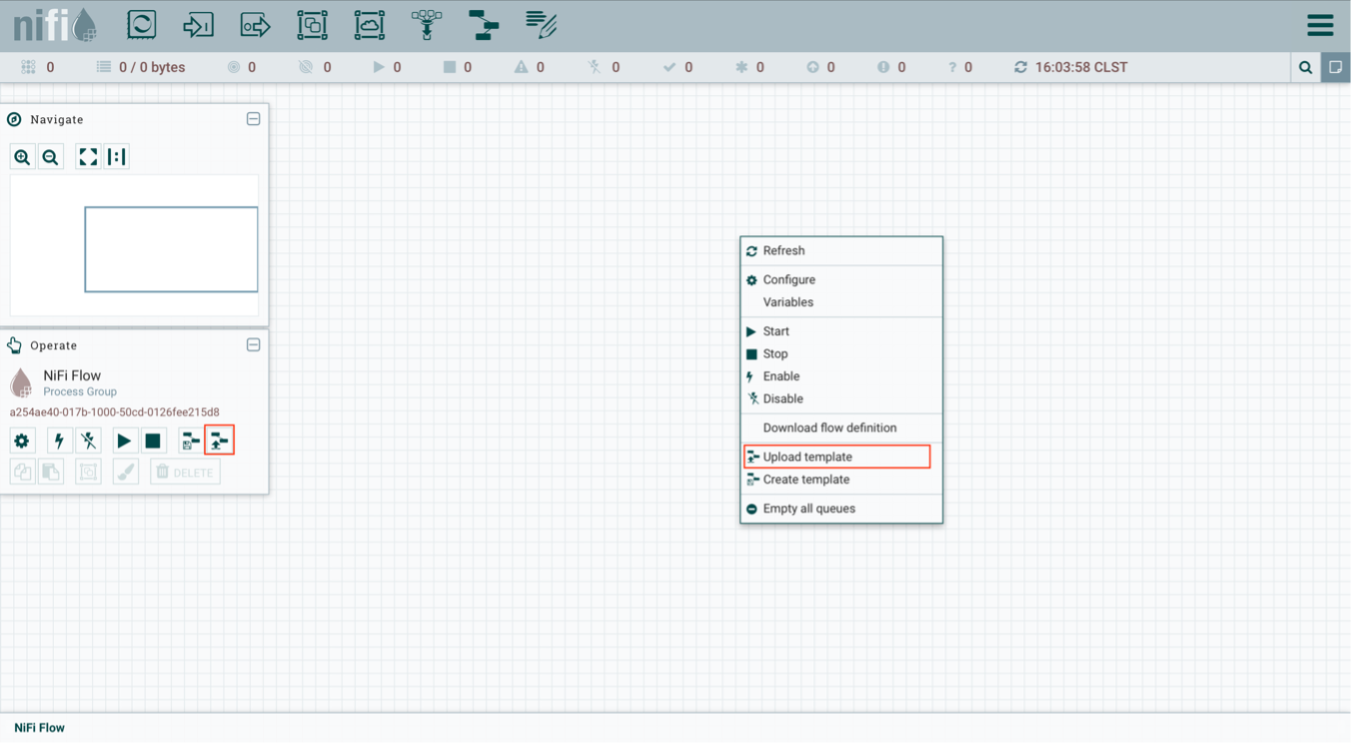Select the Processor icon on the components toolbar
Image resolution: width=1353 pixels, height=745 pixels.
[141, 24]
